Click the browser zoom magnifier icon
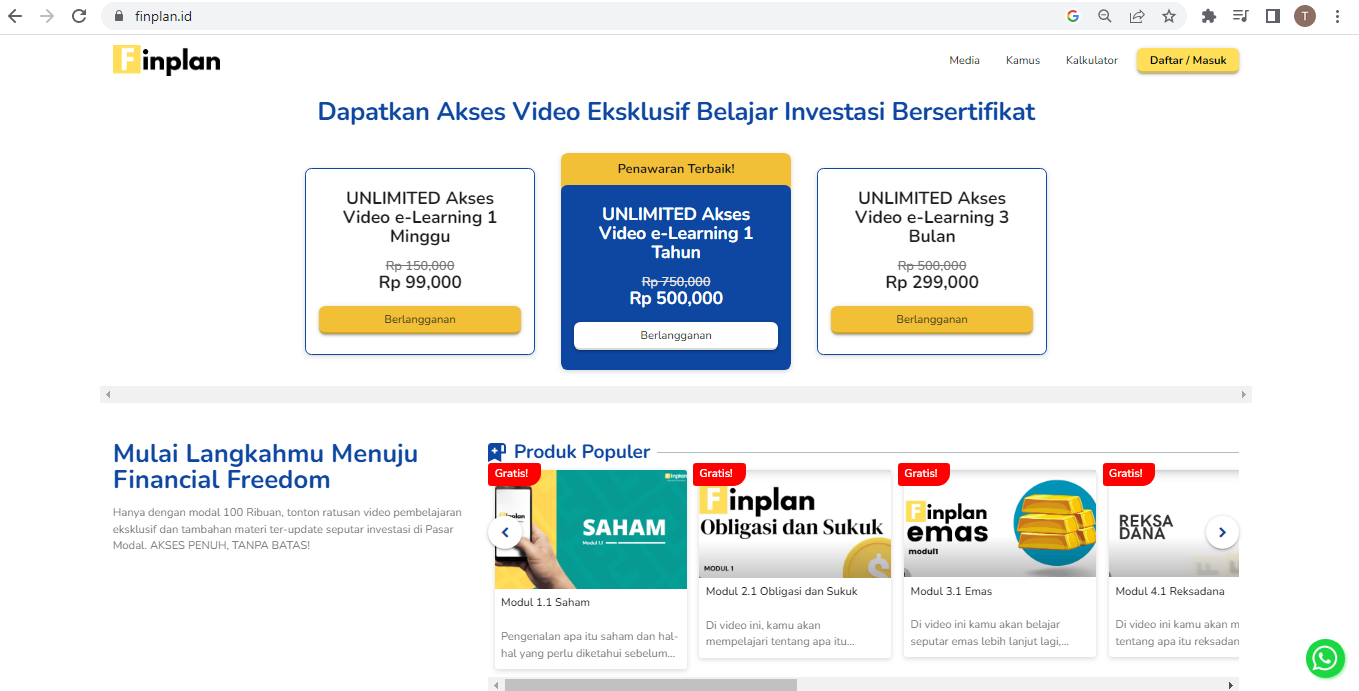 pos(1105,16)
